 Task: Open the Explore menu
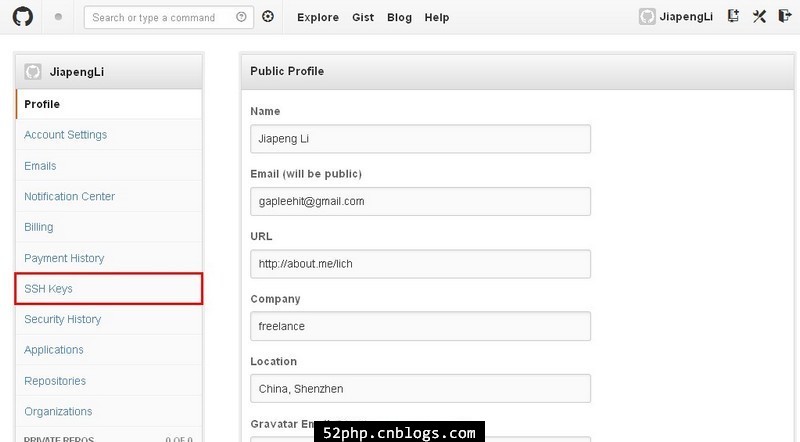pyautogui.click(x=318, y=17)
